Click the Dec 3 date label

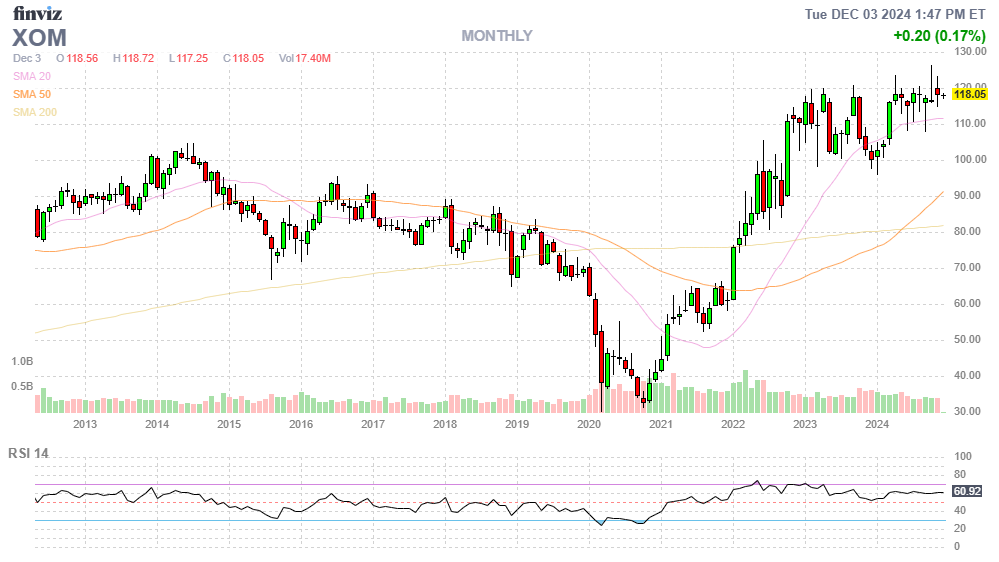click(28, 58)
